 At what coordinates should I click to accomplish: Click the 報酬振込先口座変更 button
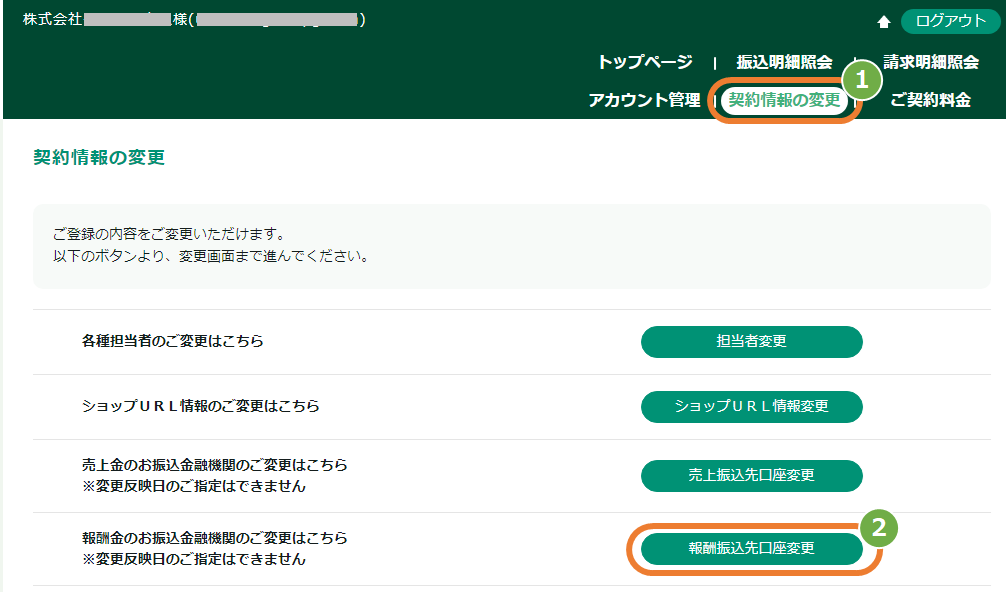tap(751, 548)
